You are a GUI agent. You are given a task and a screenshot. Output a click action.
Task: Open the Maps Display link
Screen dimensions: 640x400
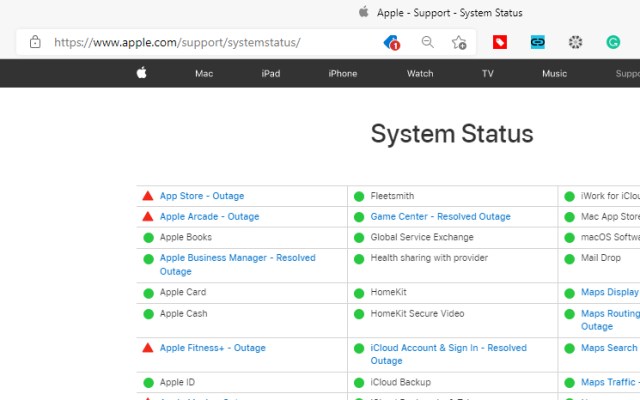coord(610,292)
